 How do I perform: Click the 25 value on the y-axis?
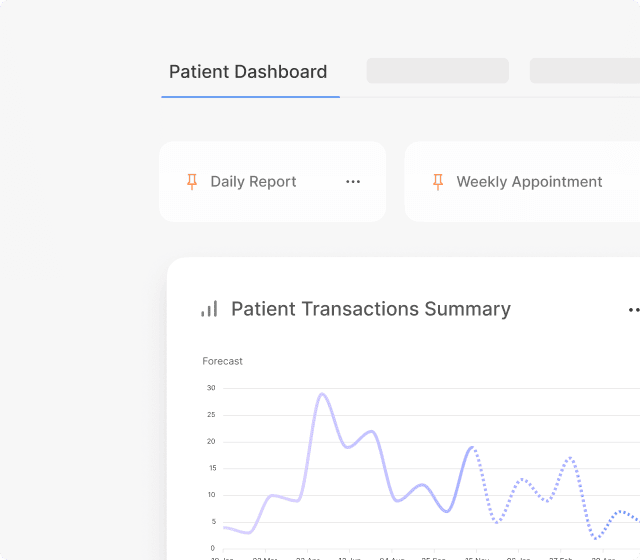tap(211, 415)
